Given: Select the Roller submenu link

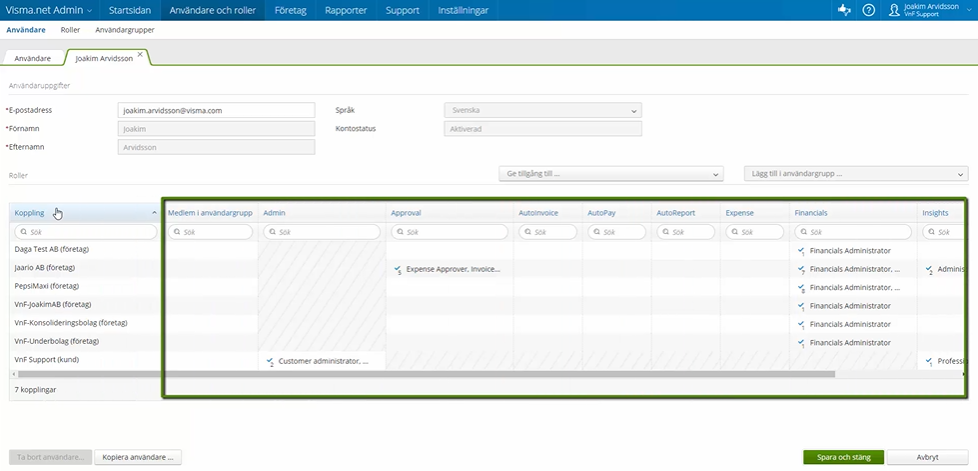Looking at the screenshot, I should pyautogui.click(x=70, y=30).
